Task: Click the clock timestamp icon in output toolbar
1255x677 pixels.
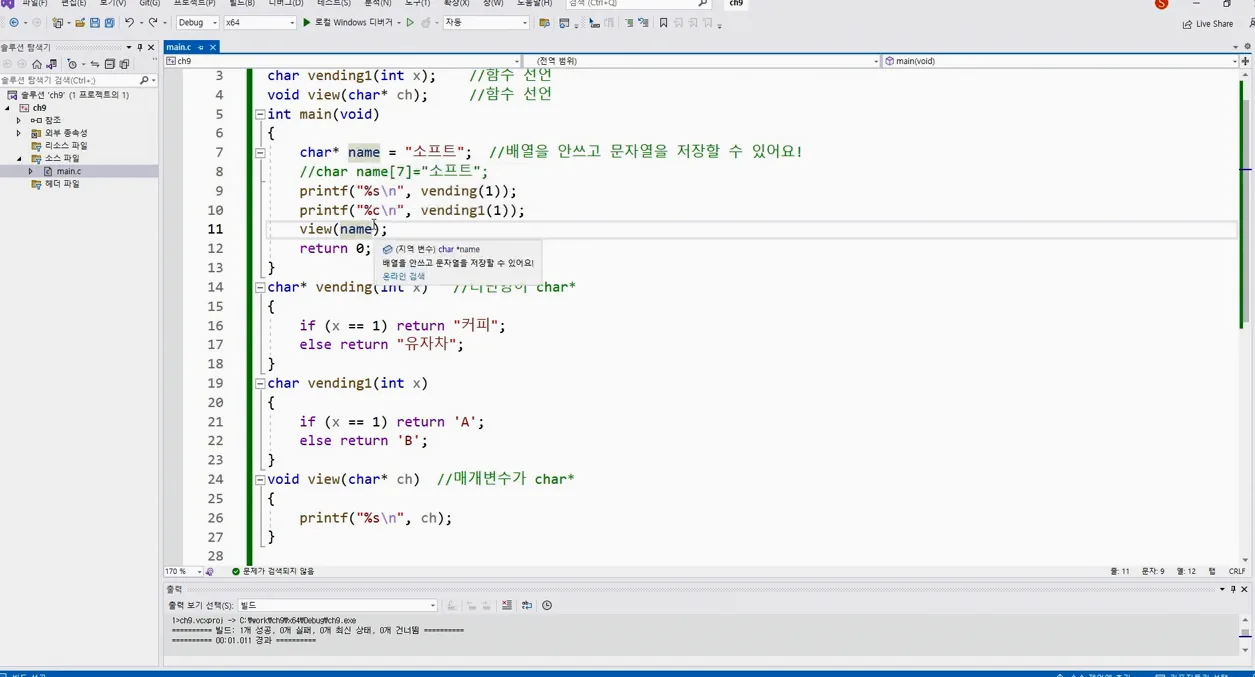Action: click(x=547, y=605)
